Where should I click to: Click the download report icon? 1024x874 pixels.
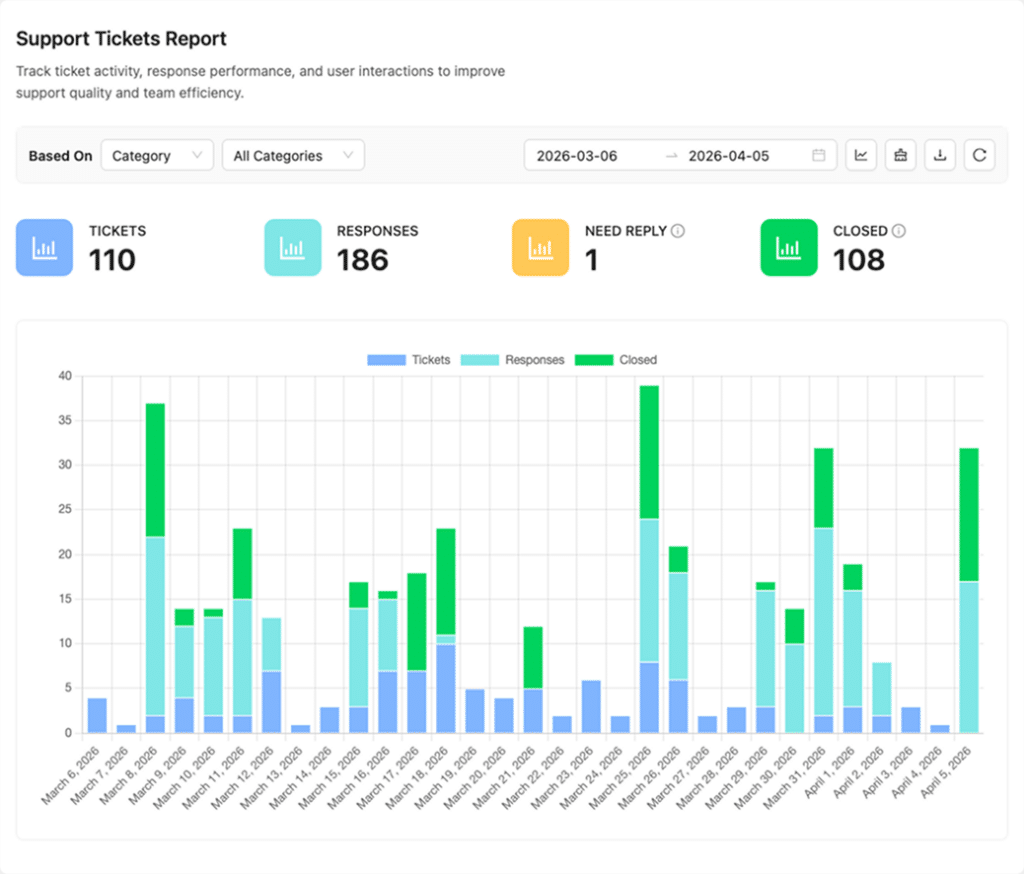[939, 155]
